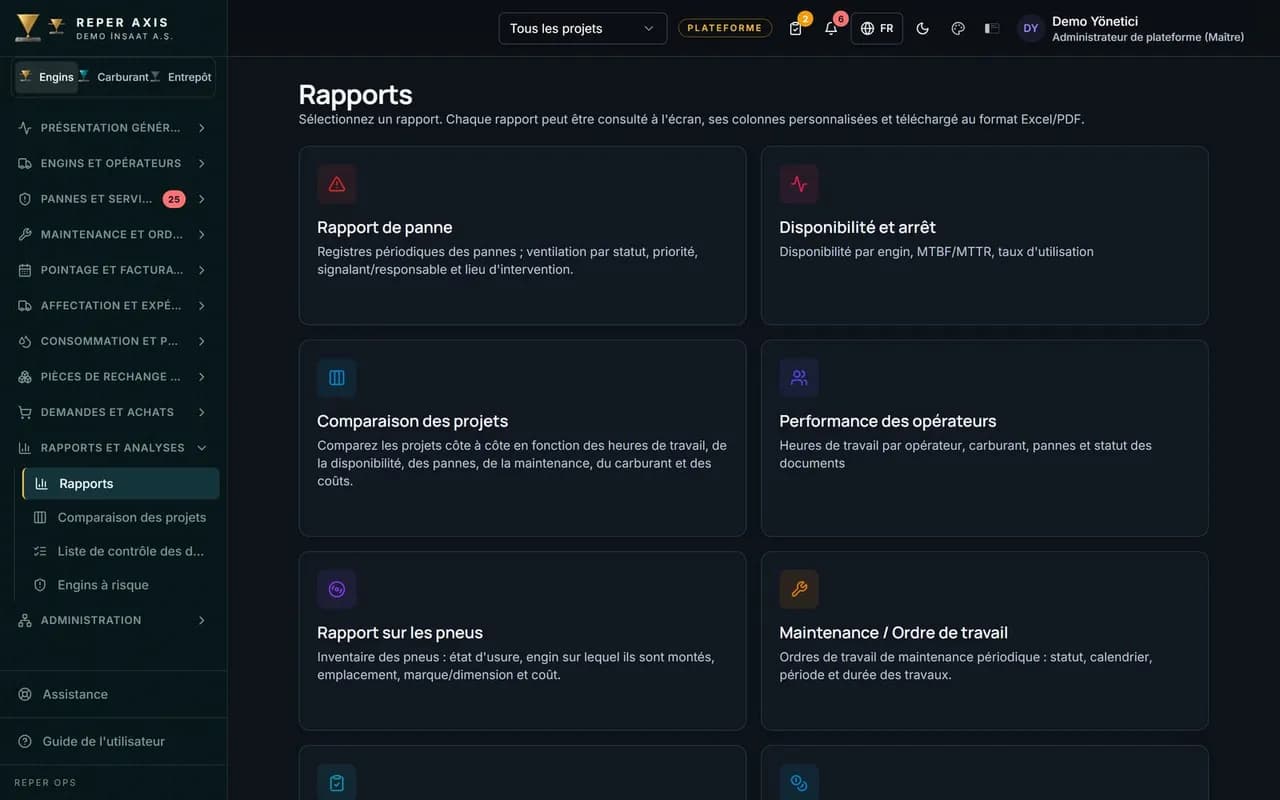Toggle dark mode with the moon icon

coord(923,28)
